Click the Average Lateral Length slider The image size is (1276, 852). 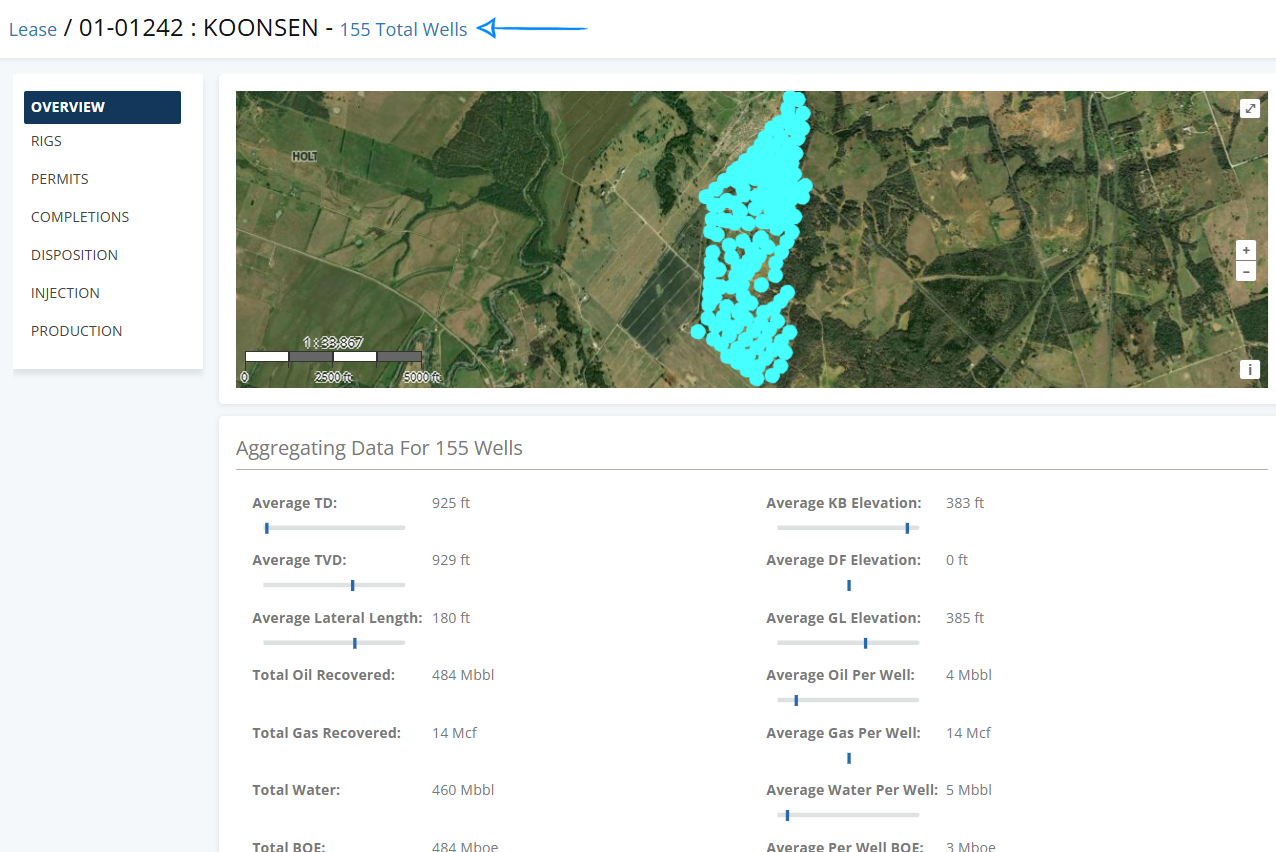point(334,643)
